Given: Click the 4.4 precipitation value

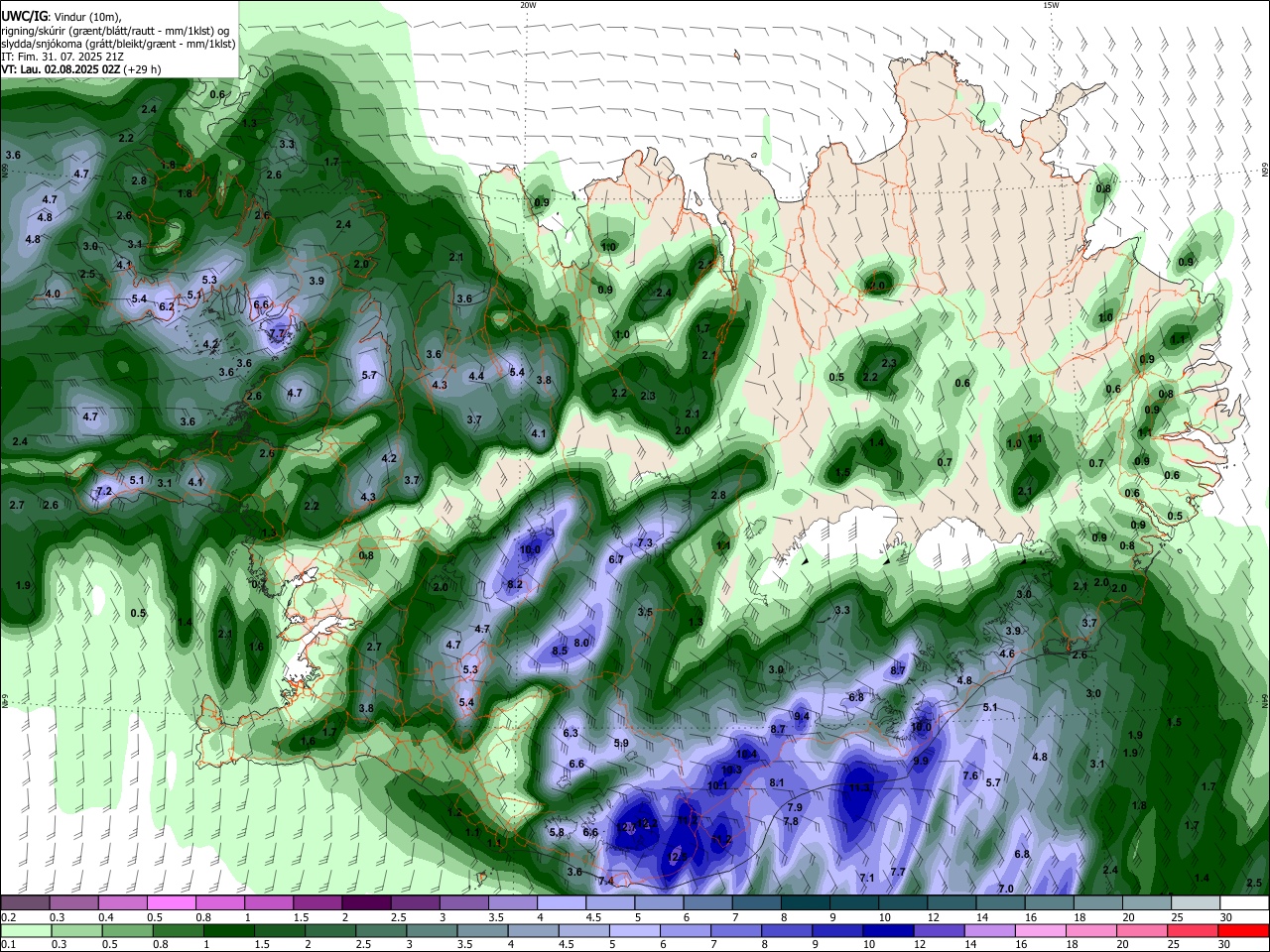Looking at the screenshot, I should [476, 377].
